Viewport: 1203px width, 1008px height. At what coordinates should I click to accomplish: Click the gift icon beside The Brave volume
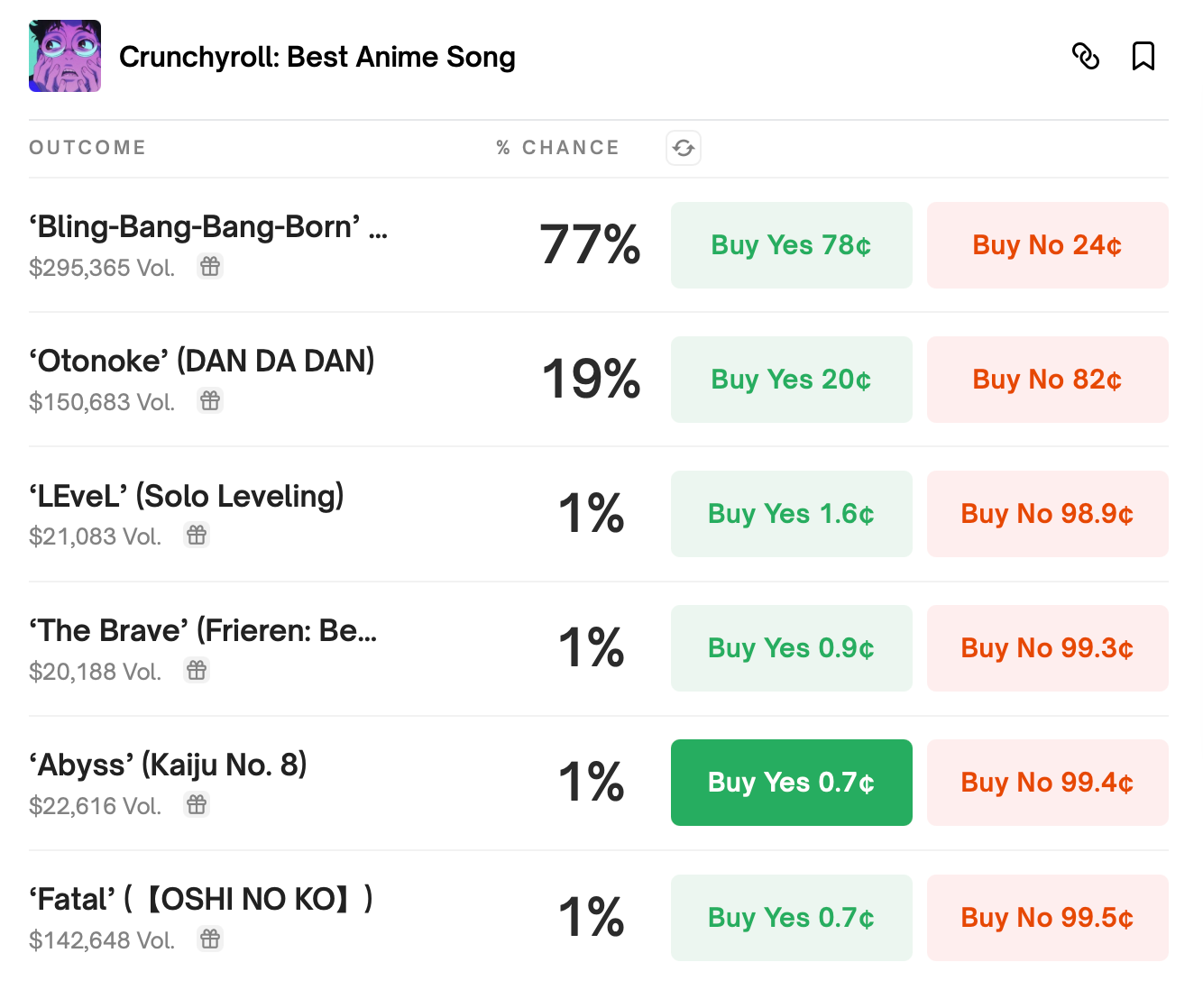tap(197, 671)
